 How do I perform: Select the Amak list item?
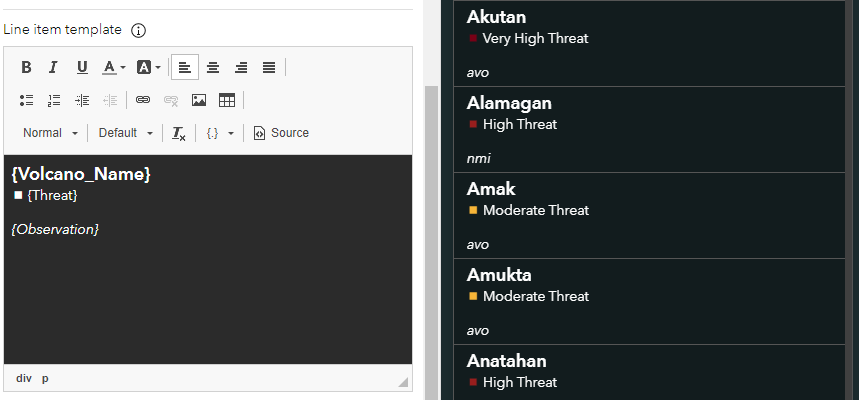click(649, 215)
